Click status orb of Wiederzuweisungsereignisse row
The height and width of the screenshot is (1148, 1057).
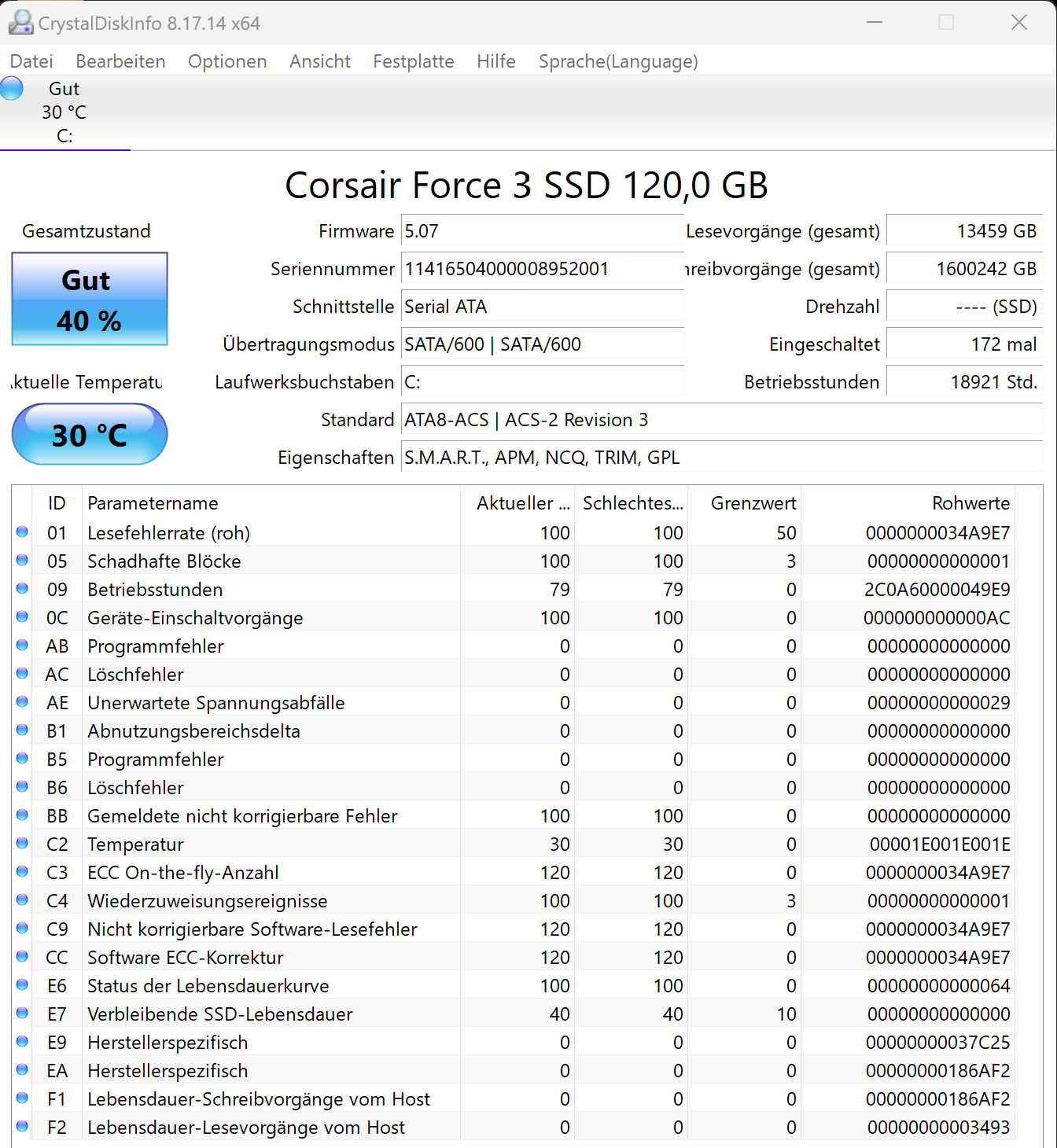click(x=22, y=900)
